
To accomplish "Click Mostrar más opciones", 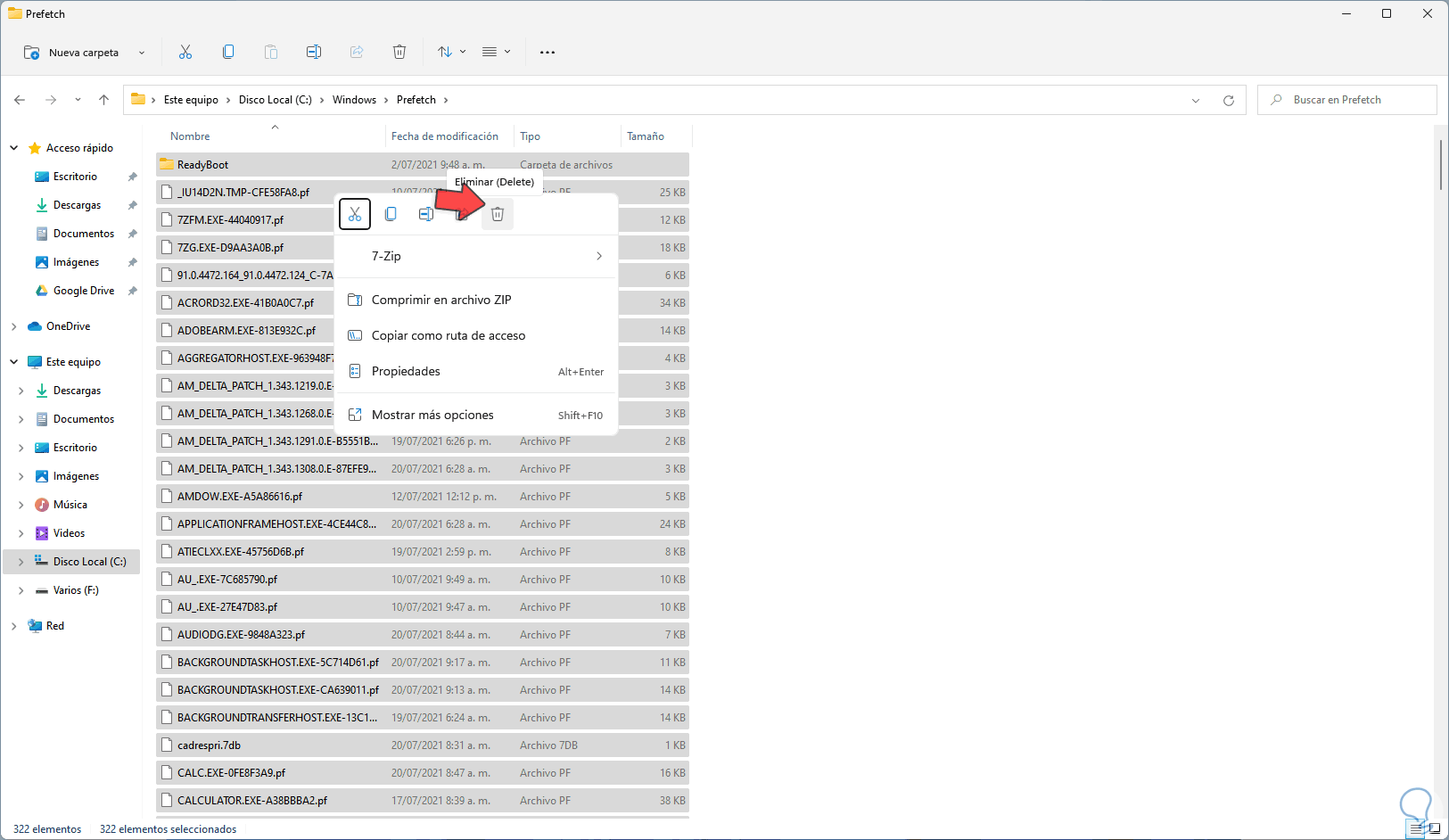I will pos(476,415).
